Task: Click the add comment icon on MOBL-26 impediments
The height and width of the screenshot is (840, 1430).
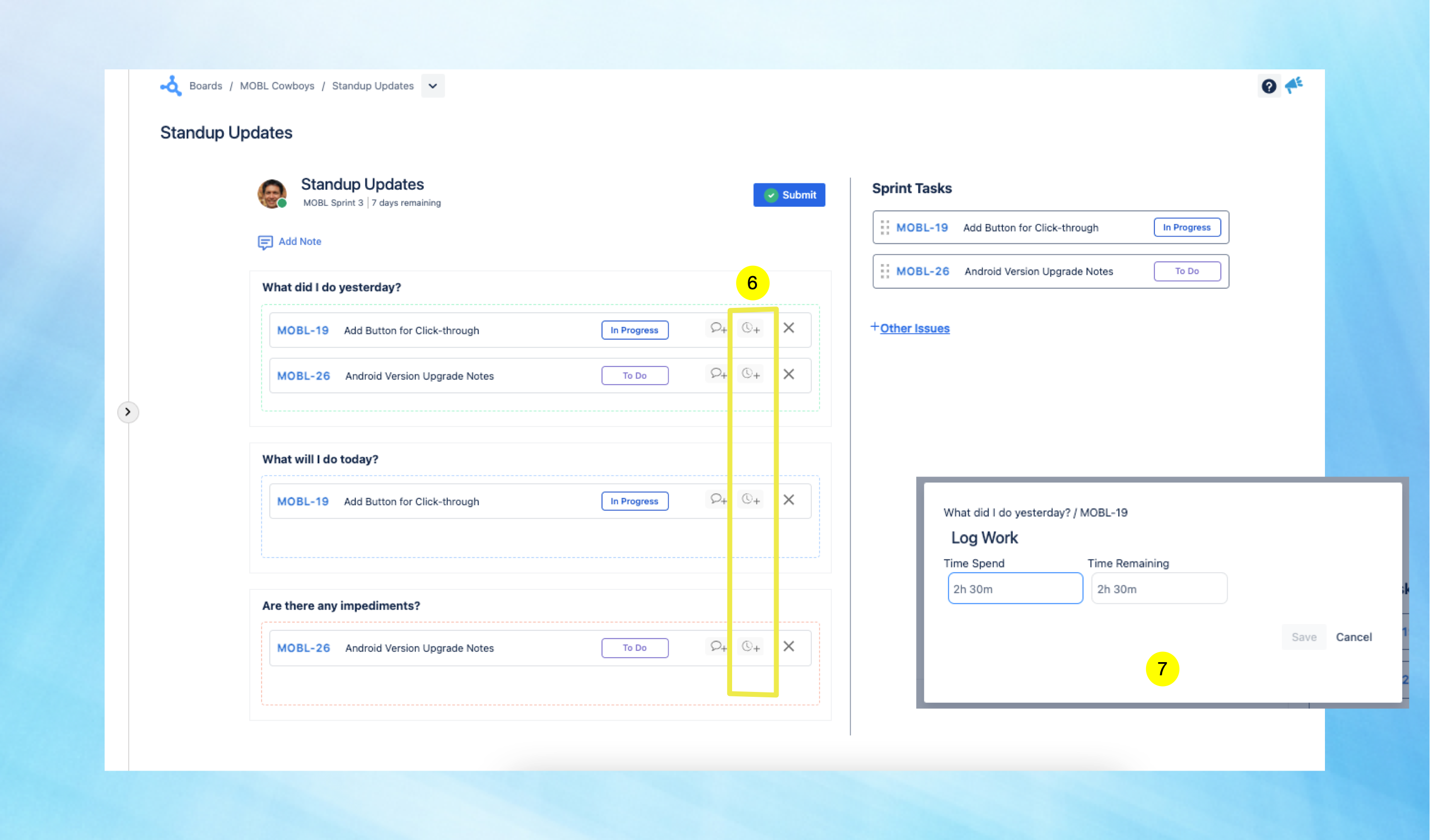Action: click(718, 646)
